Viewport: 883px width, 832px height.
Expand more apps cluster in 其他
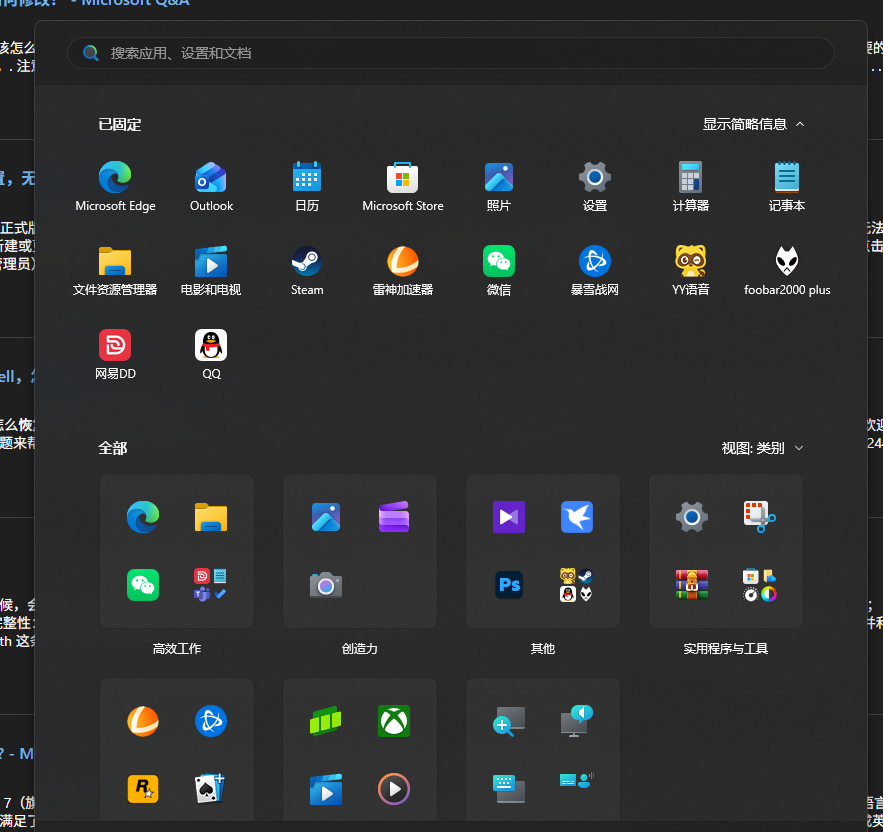(x=577, y=585)
